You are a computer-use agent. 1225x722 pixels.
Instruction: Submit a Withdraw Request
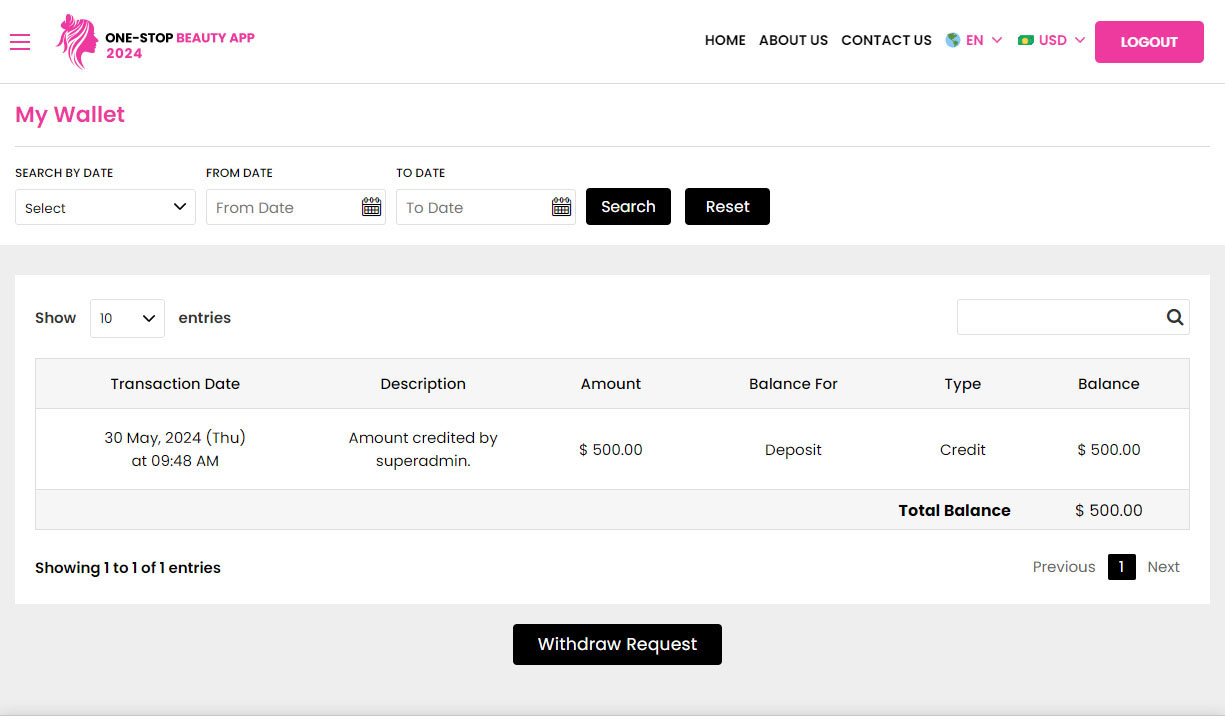point(617,644)
